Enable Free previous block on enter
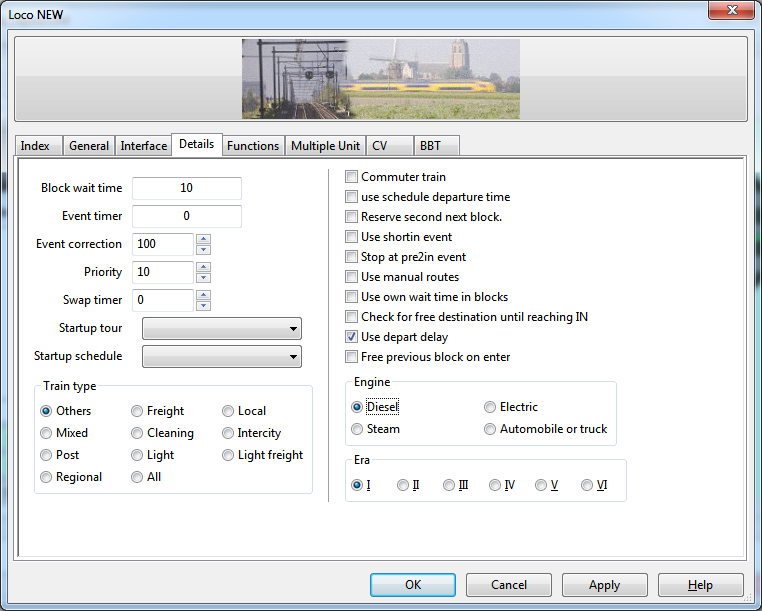Image resolution: width=762 pixels, height=611 pixels. pyautogui.click(x=352, y=357)
